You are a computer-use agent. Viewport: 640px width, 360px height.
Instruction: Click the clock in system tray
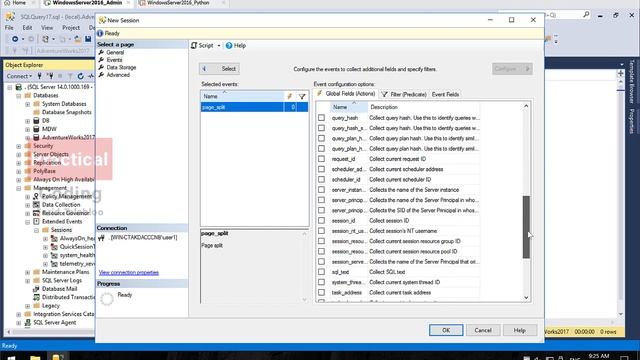tap(599, 356)
